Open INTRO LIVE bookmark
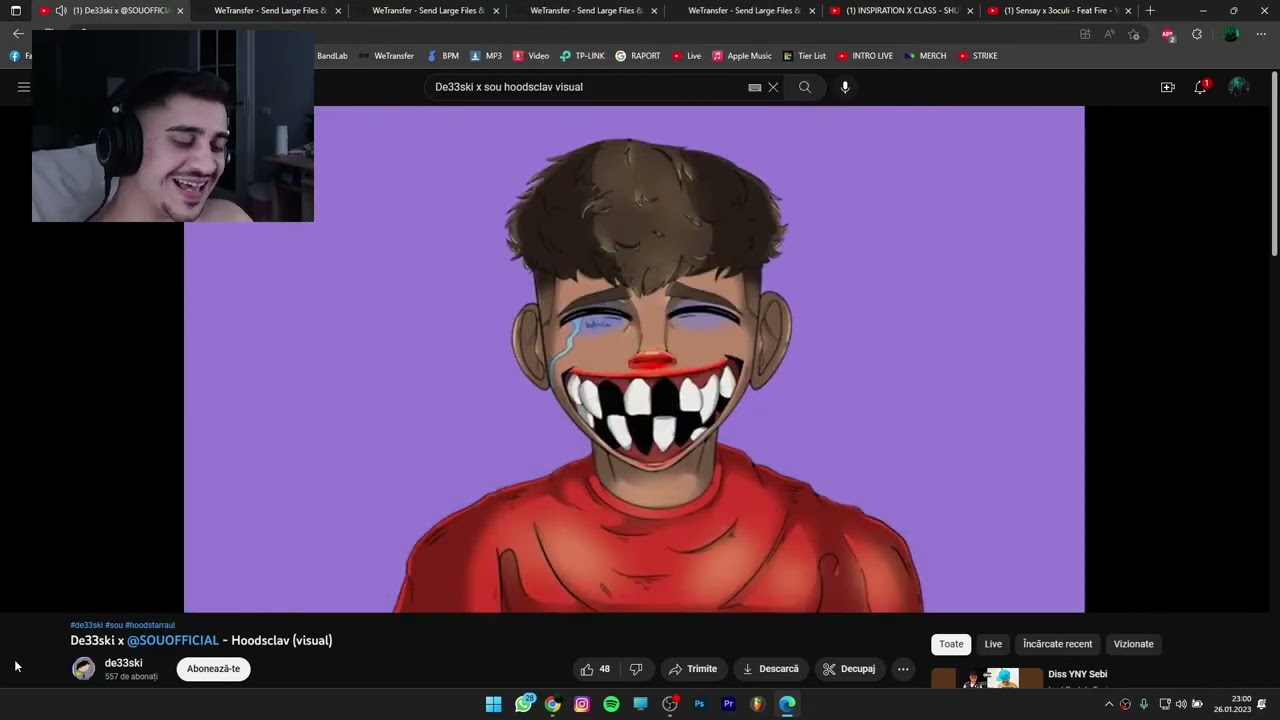 (x=865, y=56)
